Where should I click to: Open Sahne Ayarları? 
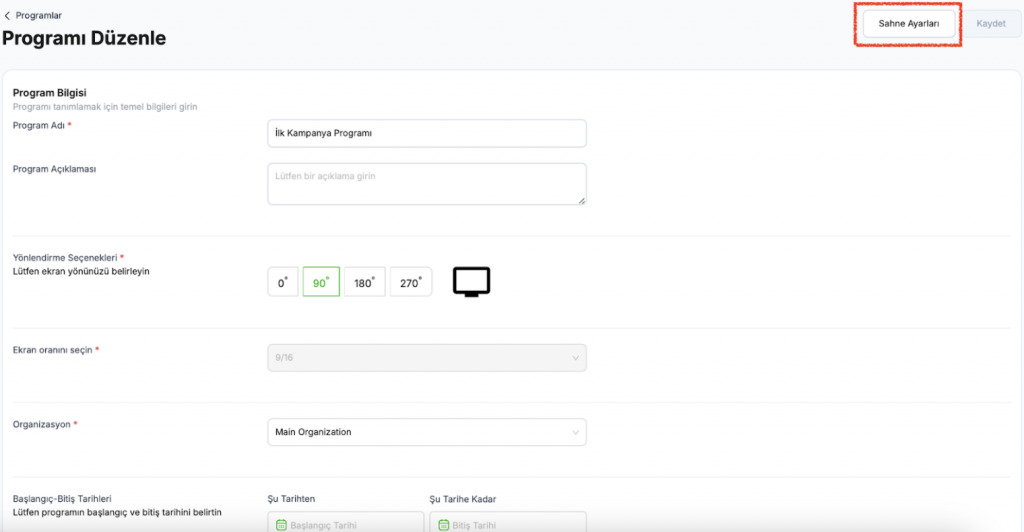click(x=908, y=24)
